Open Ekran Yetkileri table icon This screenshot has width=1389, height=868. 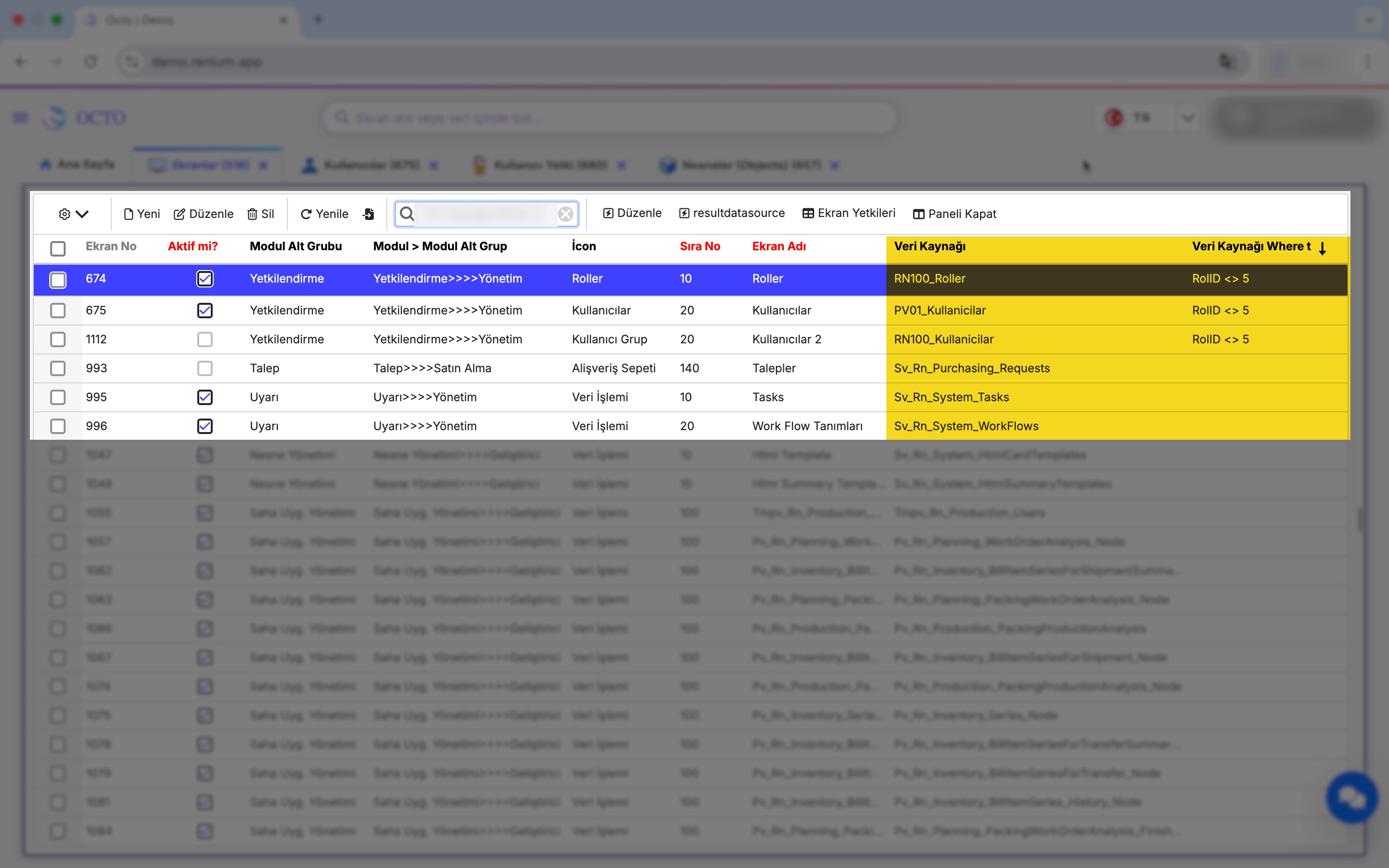pyautogui.click(x=807, y=214)
